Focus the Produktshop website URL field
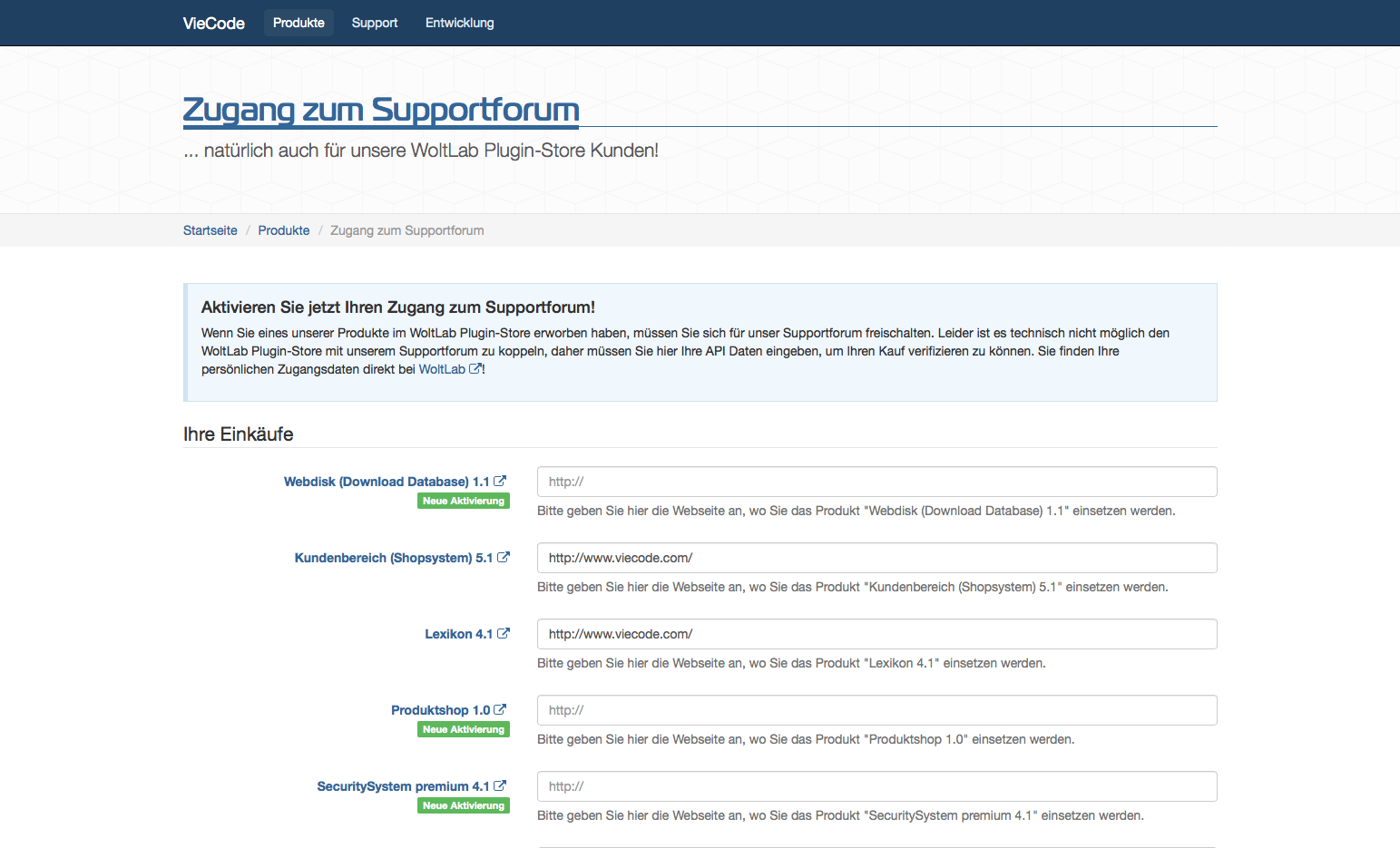The width and height of the screenshot is (1400, 848). (876, 710)
